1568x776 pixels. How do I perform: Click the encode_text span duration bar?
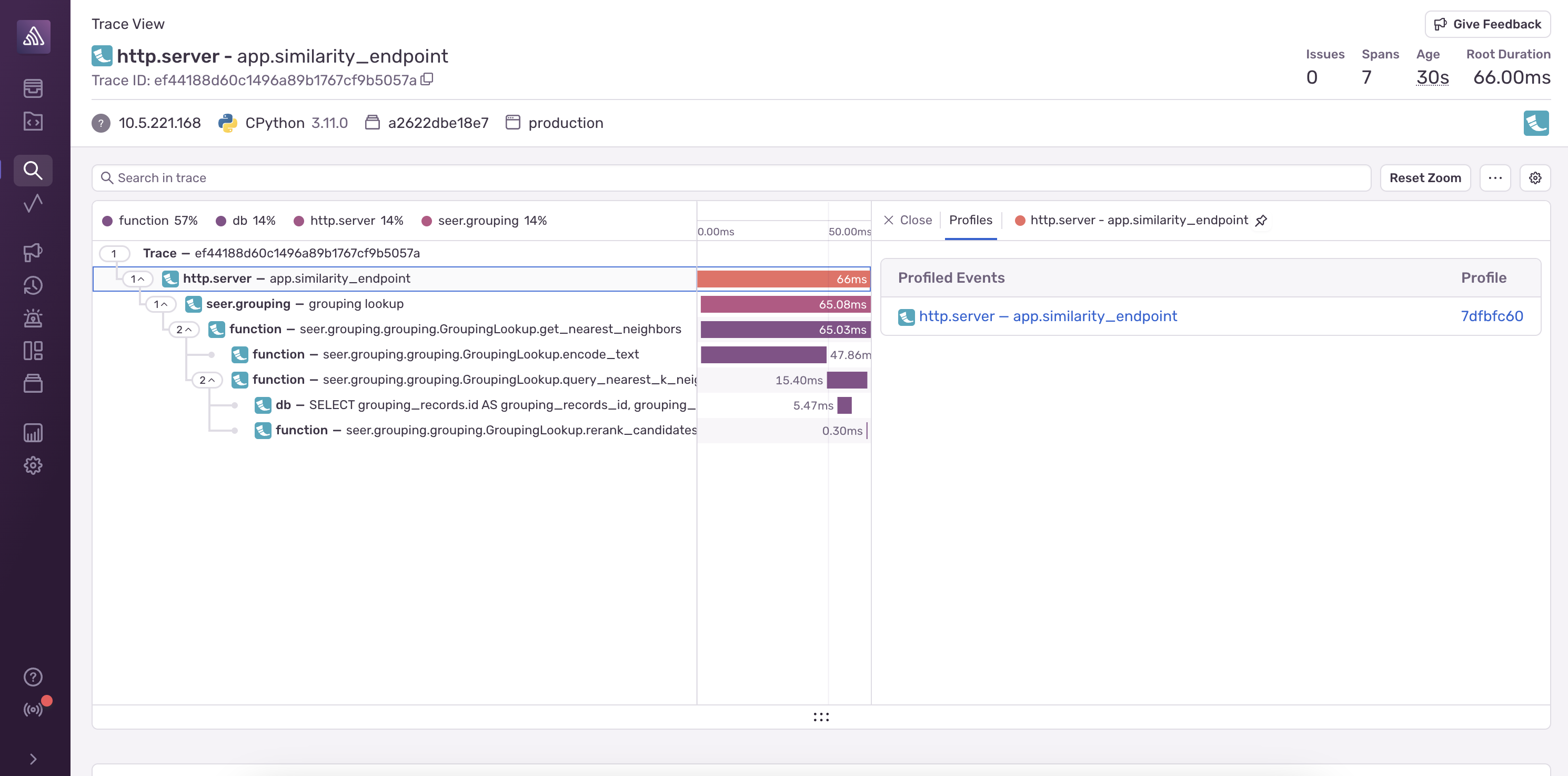pyautogui.click(x=763, y=354)
